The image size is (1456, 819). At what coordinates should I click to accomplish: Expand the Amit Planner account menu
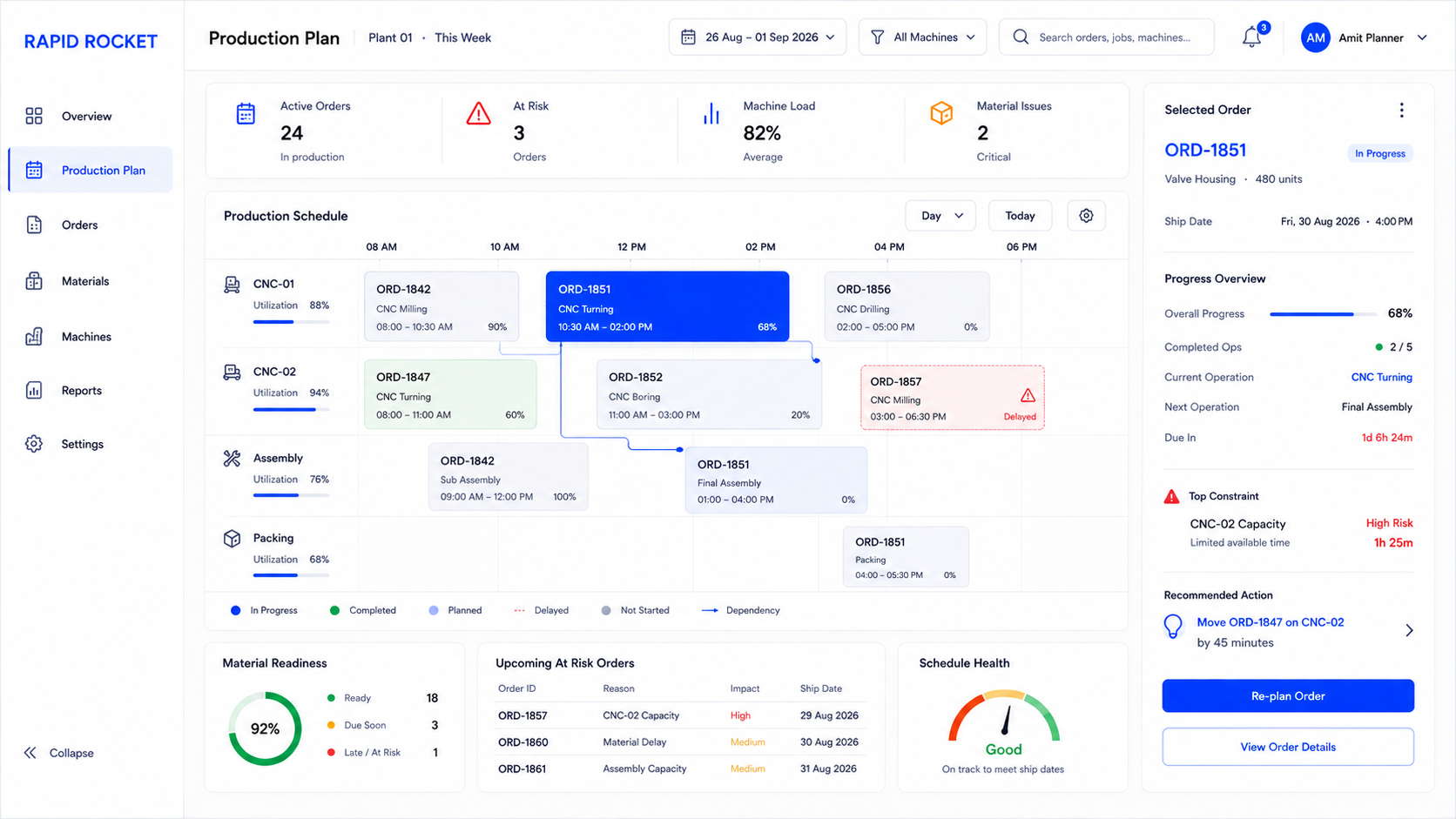pos(1422,37)
